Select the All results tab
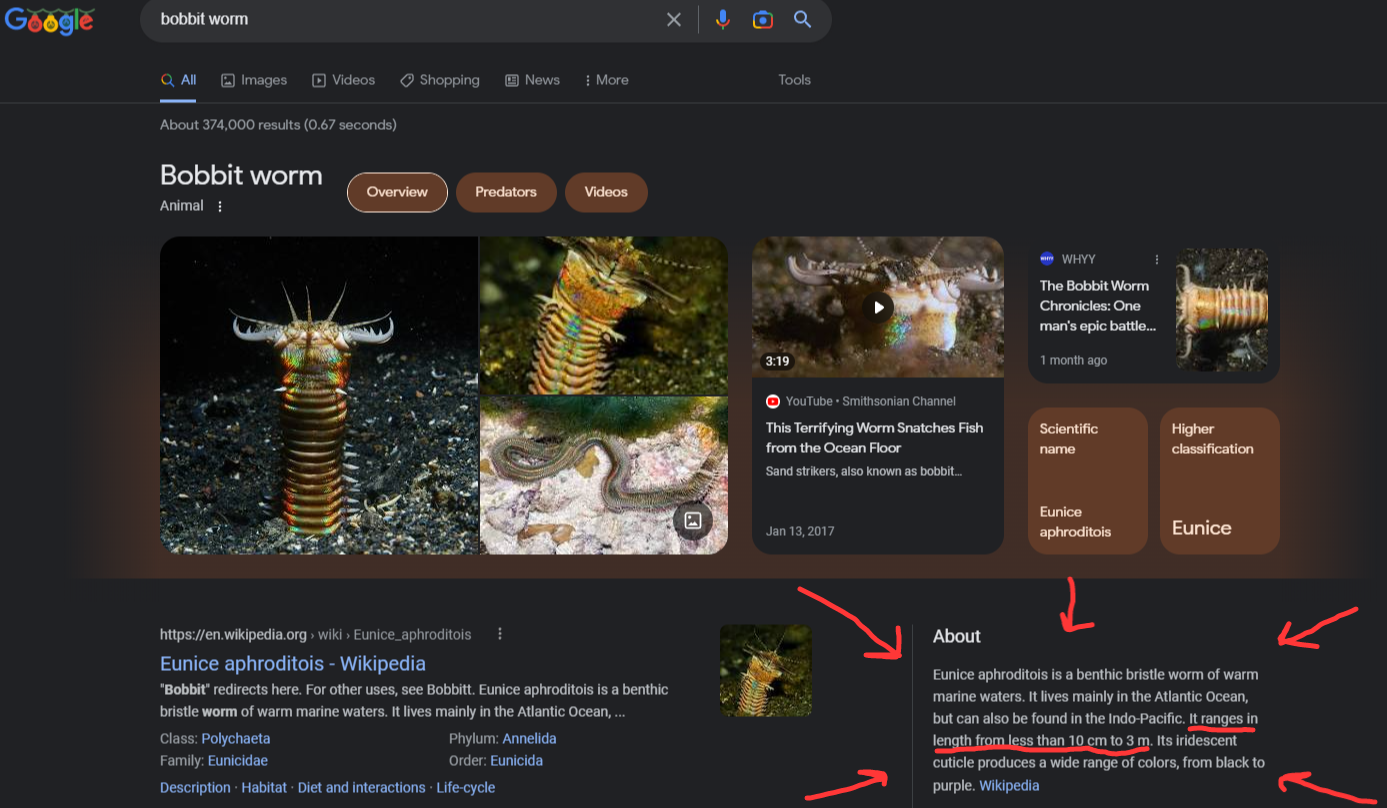 [x=179, y=80]
